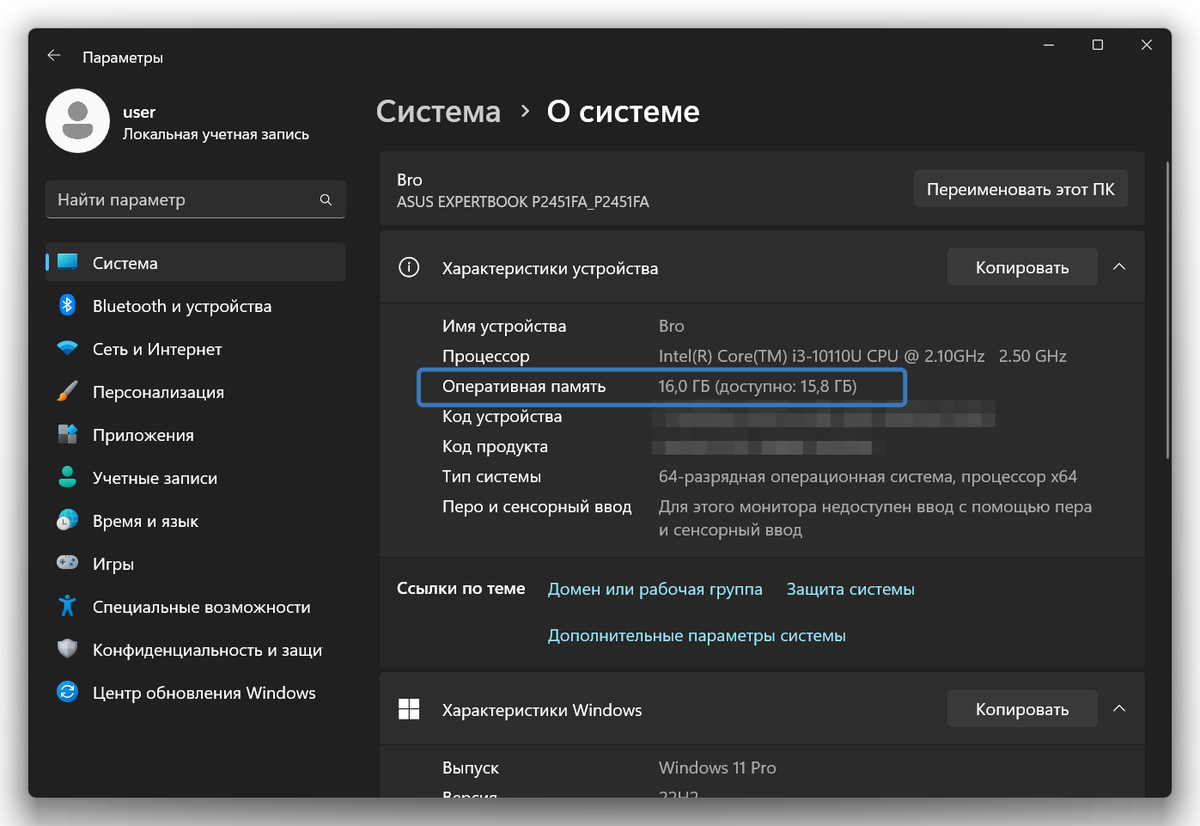Click the gamepad icon for Игры

[x=68, y=564]
